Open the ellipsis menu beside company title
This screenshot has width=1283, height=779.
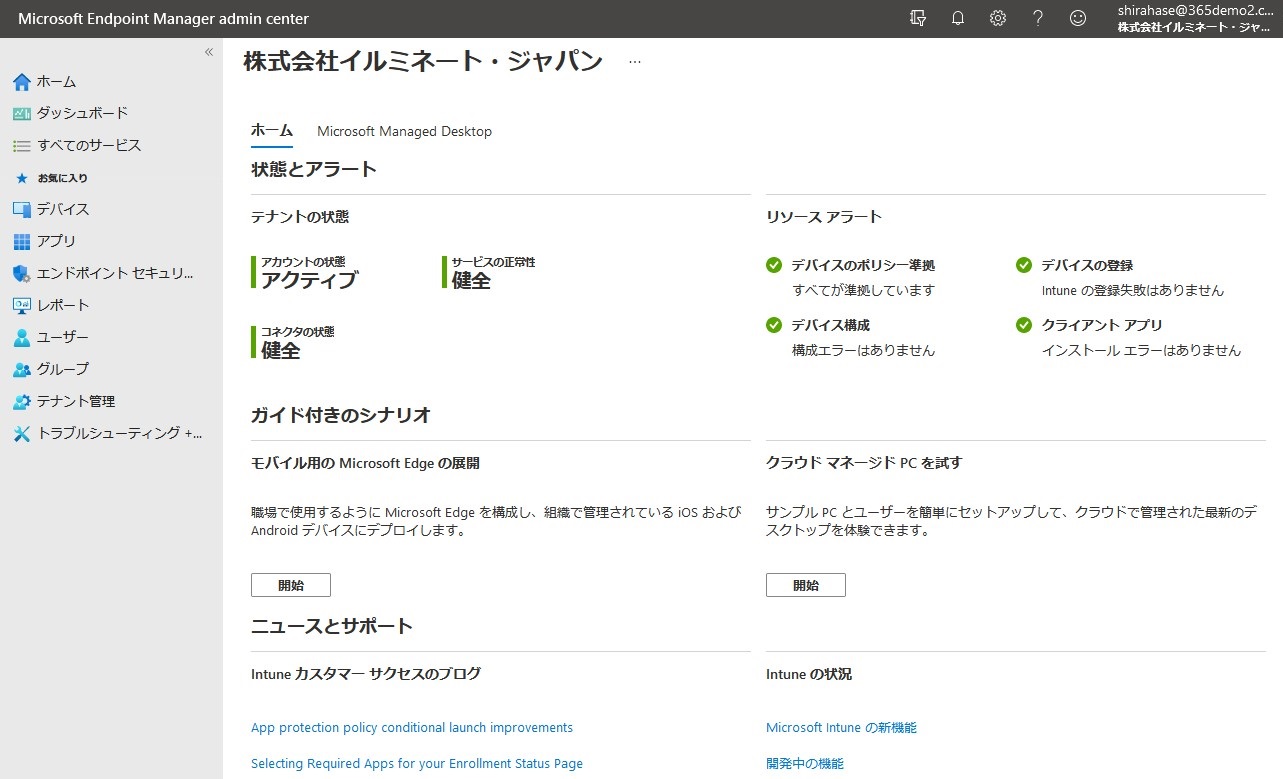(x=635, y=62)
